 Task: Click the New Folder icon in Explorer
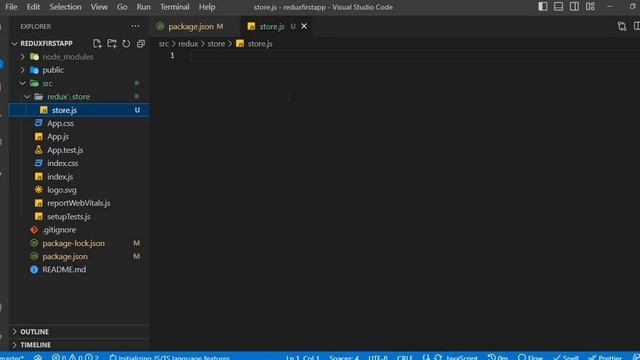pyautogui.click(x=111, y=43)
